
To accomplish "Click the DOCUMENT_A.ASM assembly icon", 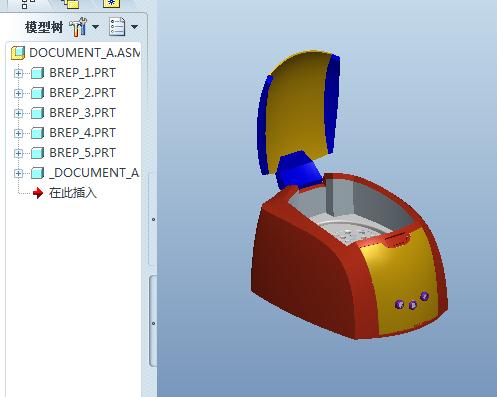I will click(x=18, y=53).
